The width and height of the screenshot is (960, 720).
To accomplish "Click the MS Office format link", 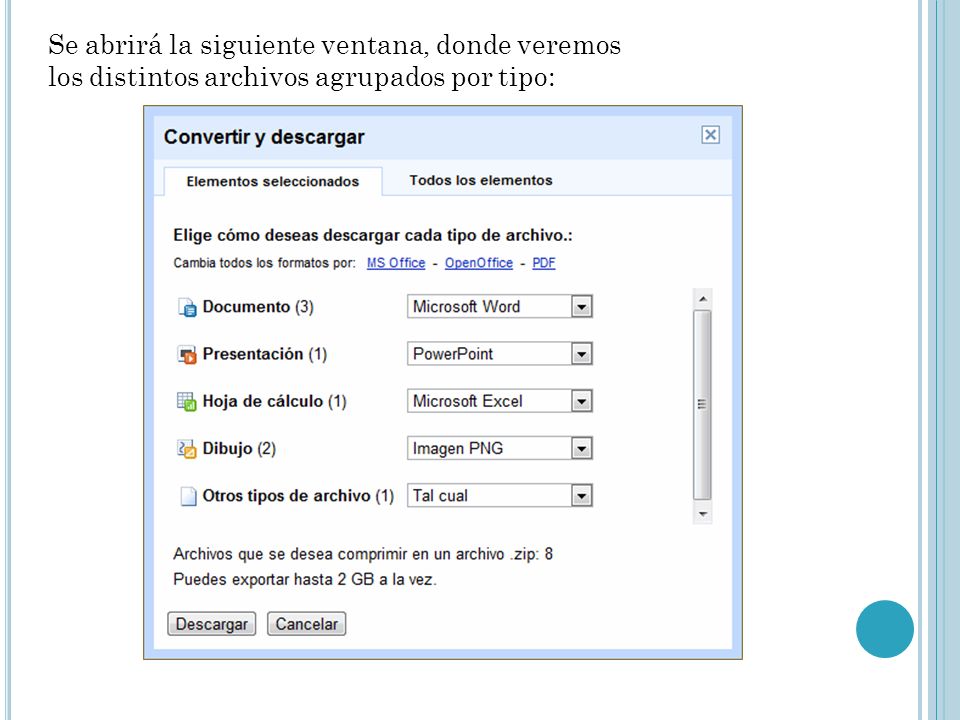I will [x=396, y=263].
